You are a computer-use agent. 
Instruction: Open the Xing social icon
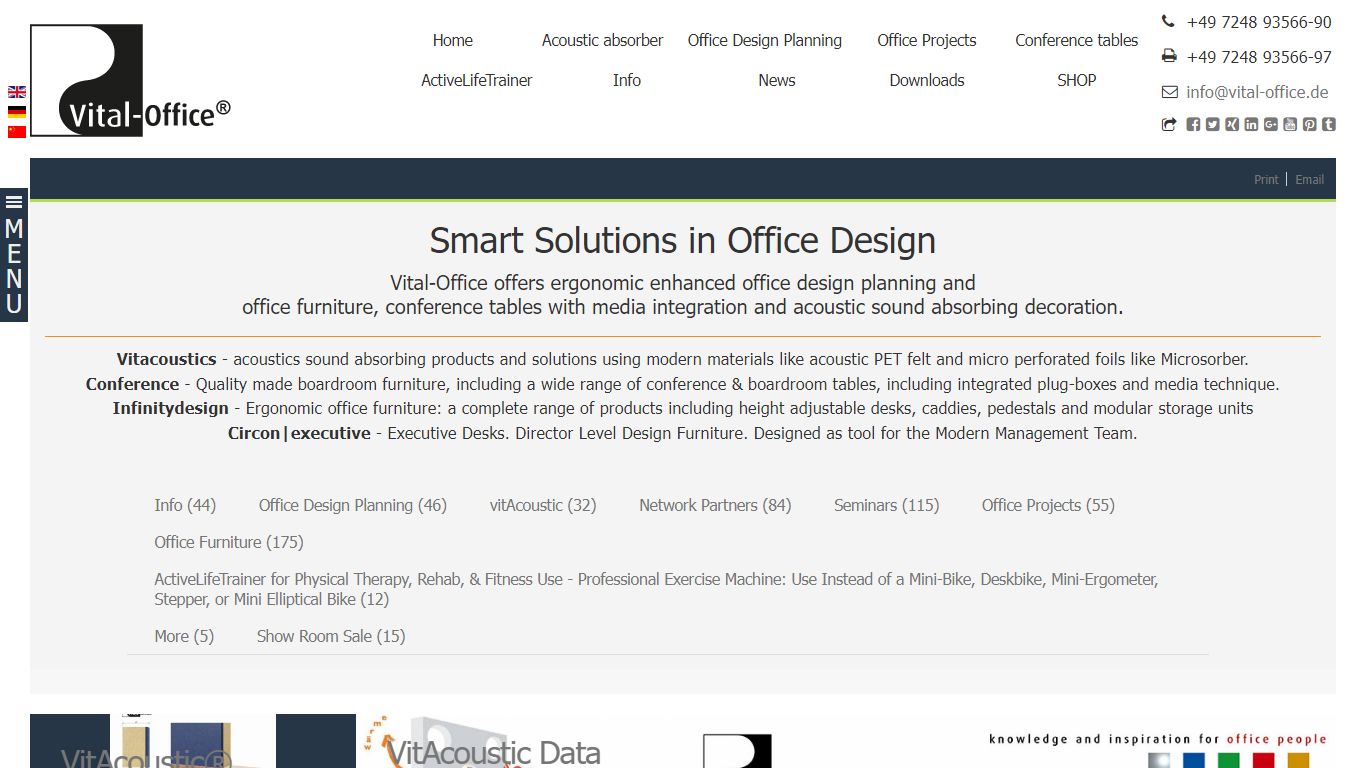tap(1232, 124)
